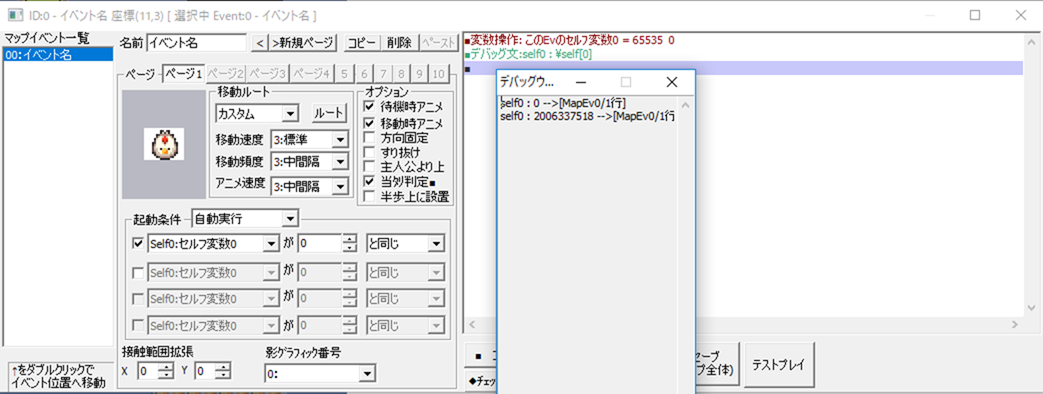Select the highlighted empty command line
1043x394 pixels.
(744, 68)
